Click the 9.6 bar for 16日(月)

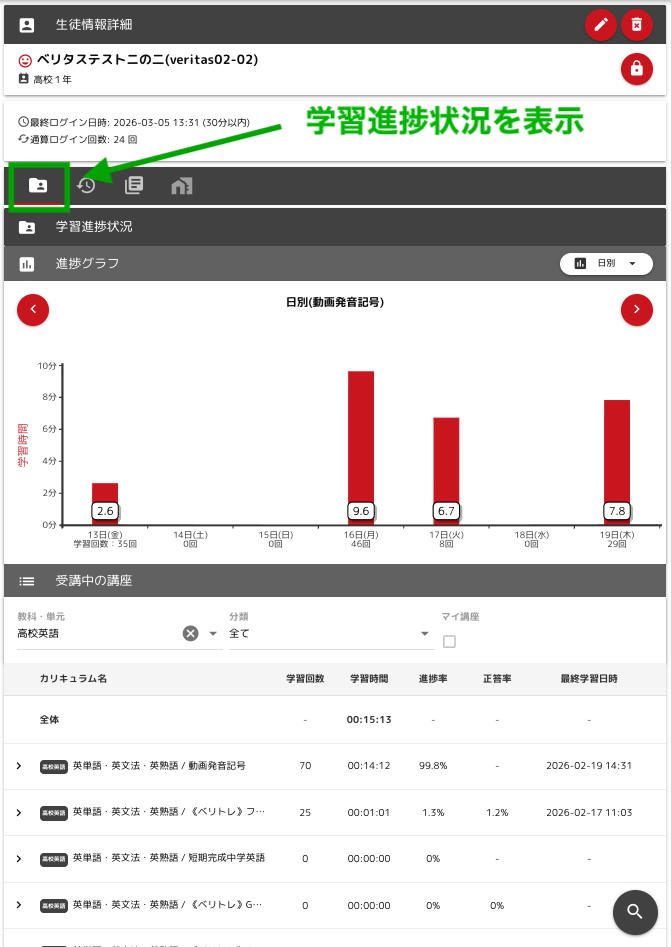[x=361, y=448]
